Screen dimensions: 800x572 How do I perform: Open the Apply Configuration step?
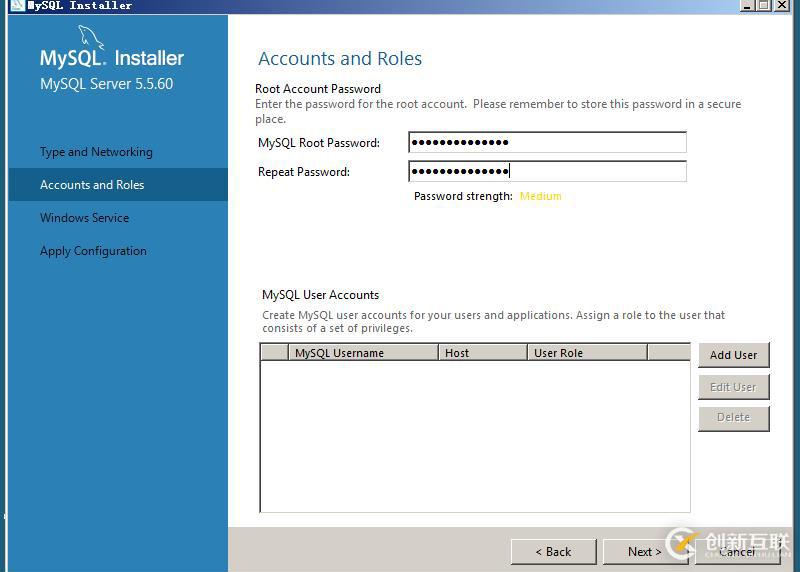[x=93, y=251]
